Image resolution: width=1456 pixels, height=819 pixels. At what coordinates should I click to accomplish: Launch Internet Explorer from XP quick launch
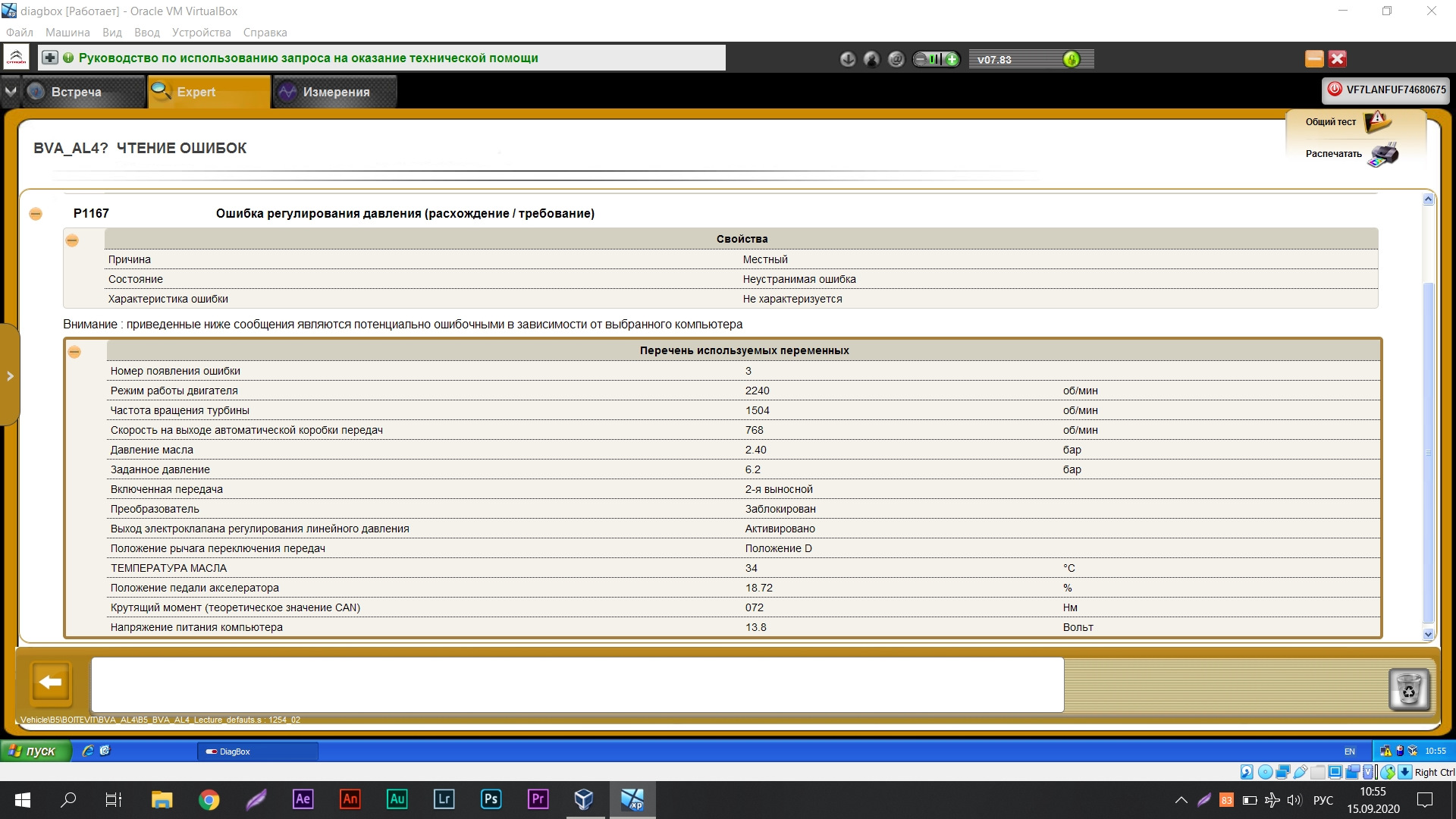(88, 751)
